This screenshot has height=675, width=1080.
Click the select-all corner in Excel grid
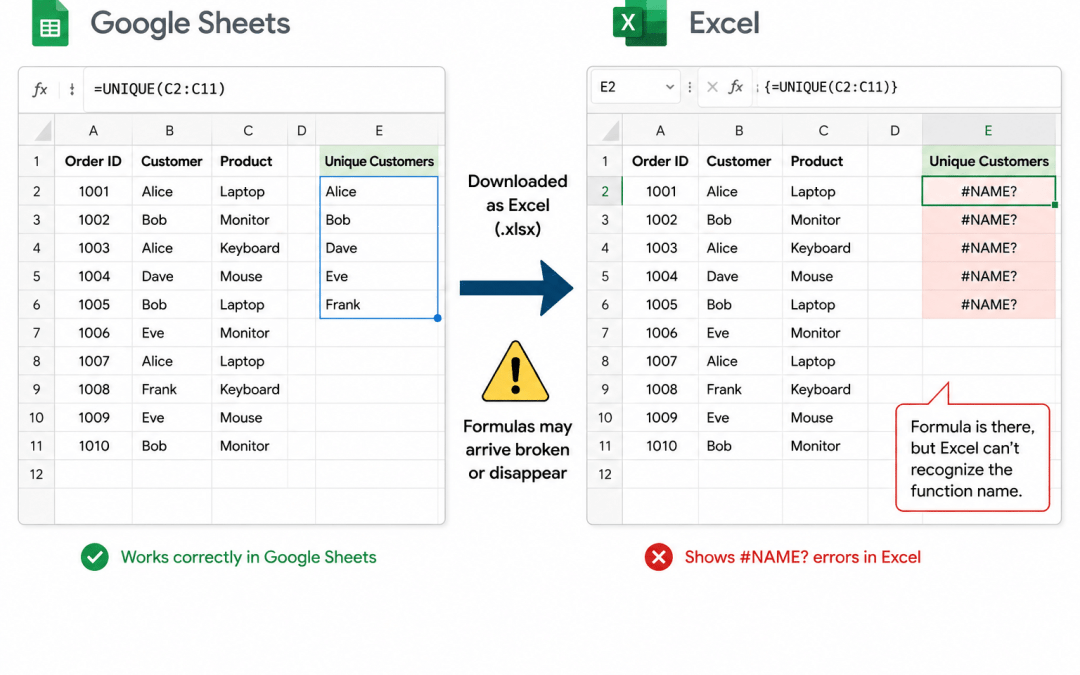[605, 130]
